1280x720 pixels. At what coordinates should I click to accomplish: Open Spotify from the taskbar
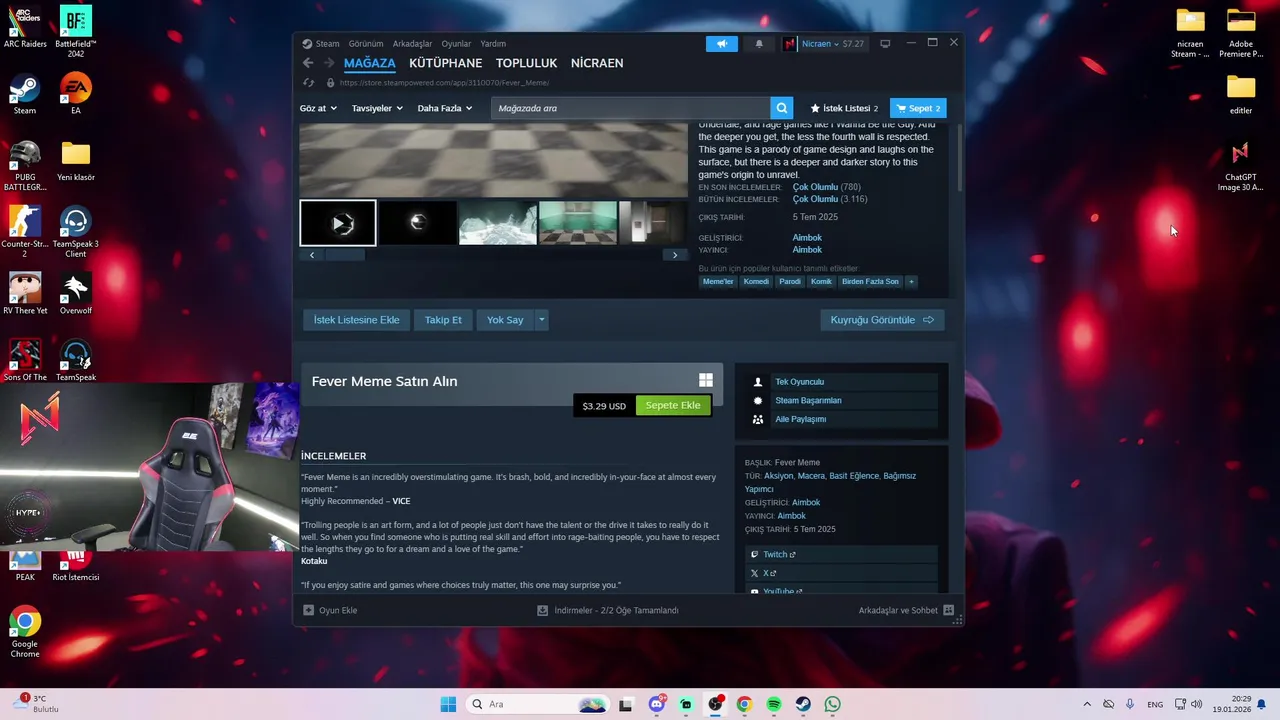[x=774, y=705]
